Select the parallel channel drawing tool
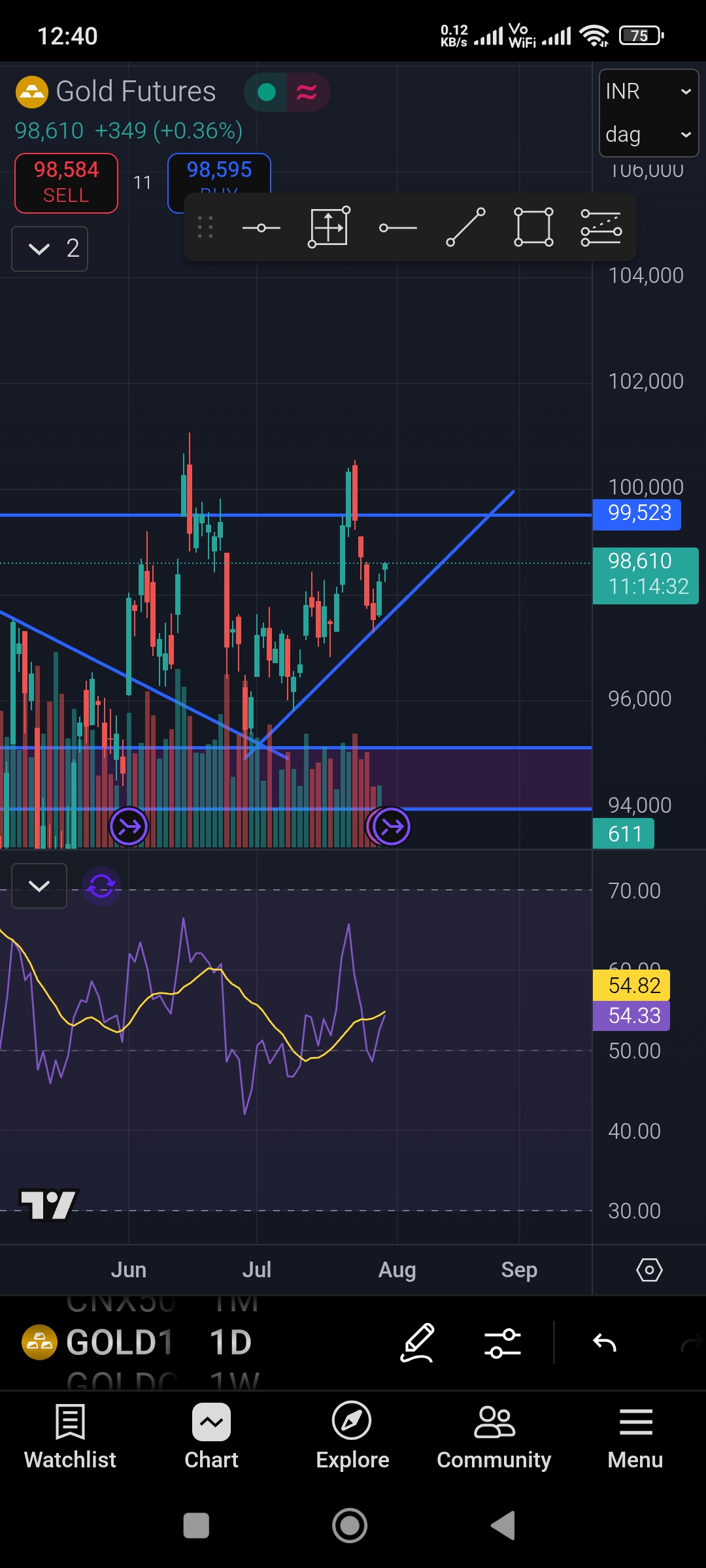Screen dimensions: 706x1568 point(601,228)
